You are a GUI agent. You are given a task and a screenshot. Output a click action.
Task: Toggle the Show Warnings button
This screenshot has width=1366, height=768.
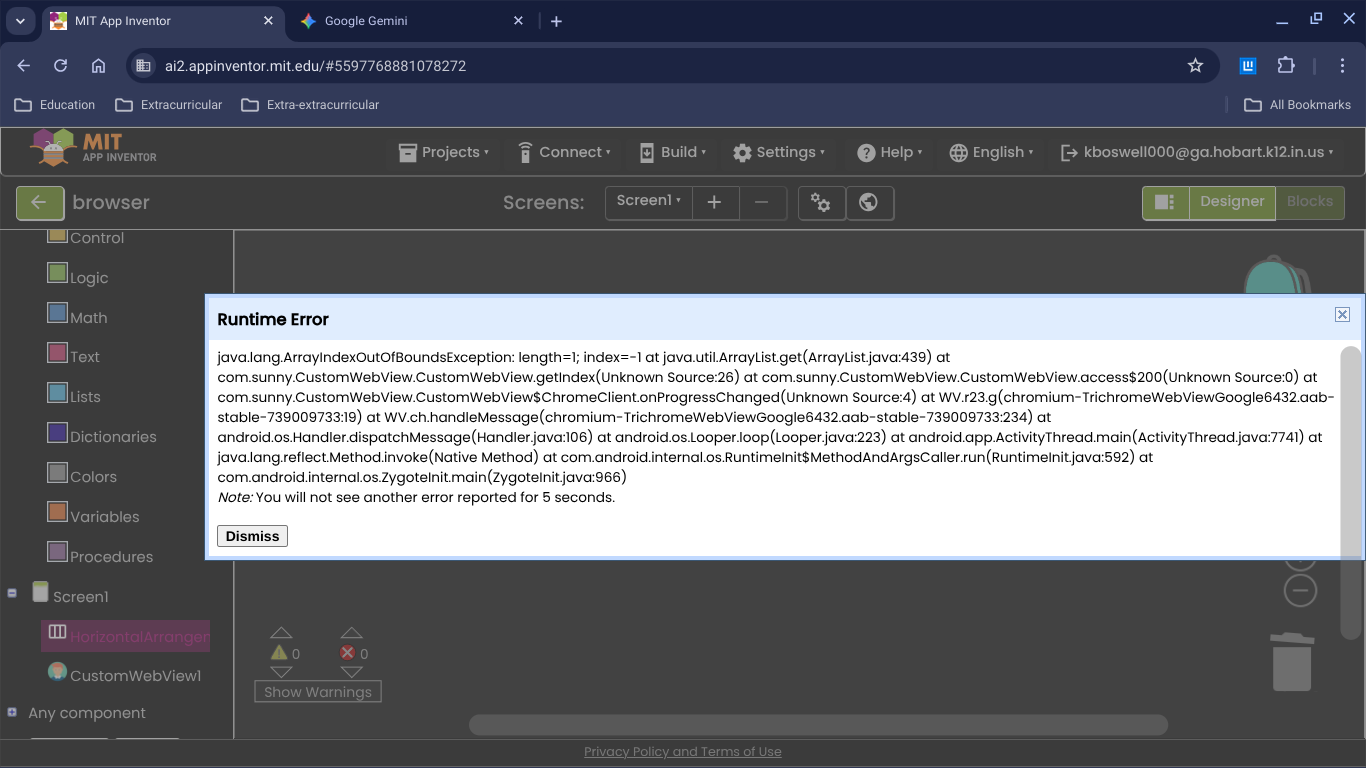tap(318, 692)
